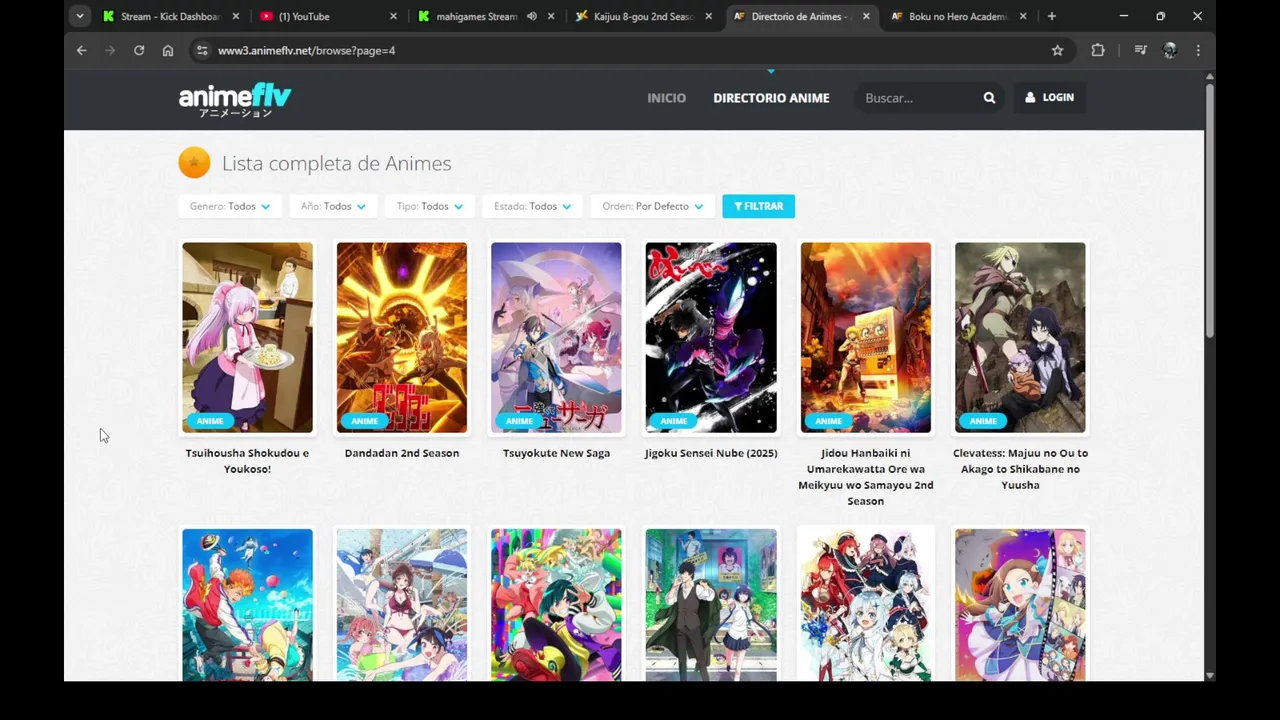Close the Directorio de Animes tab
Image resolution: width=1280 pixels, height=720 pixels.
866,16
